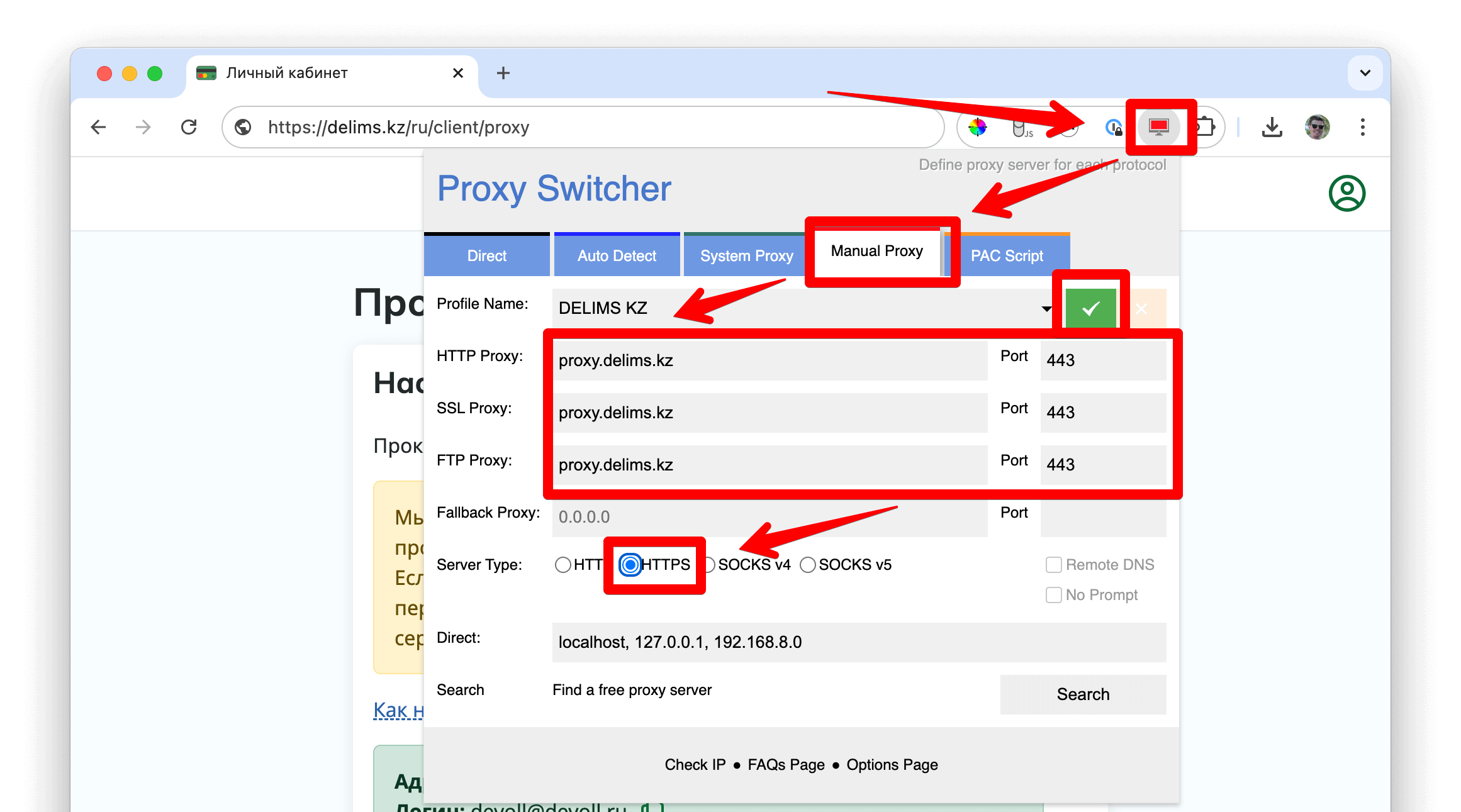Go back in browser history
The height and width of the screenshot is (812, 1461).
tap(99, 127)
